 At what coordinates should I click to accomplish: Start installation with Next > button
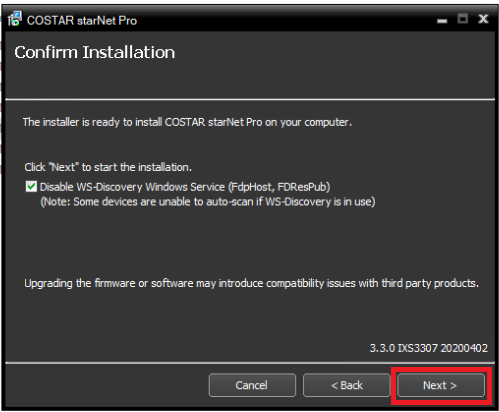click(x=441, y=385)
